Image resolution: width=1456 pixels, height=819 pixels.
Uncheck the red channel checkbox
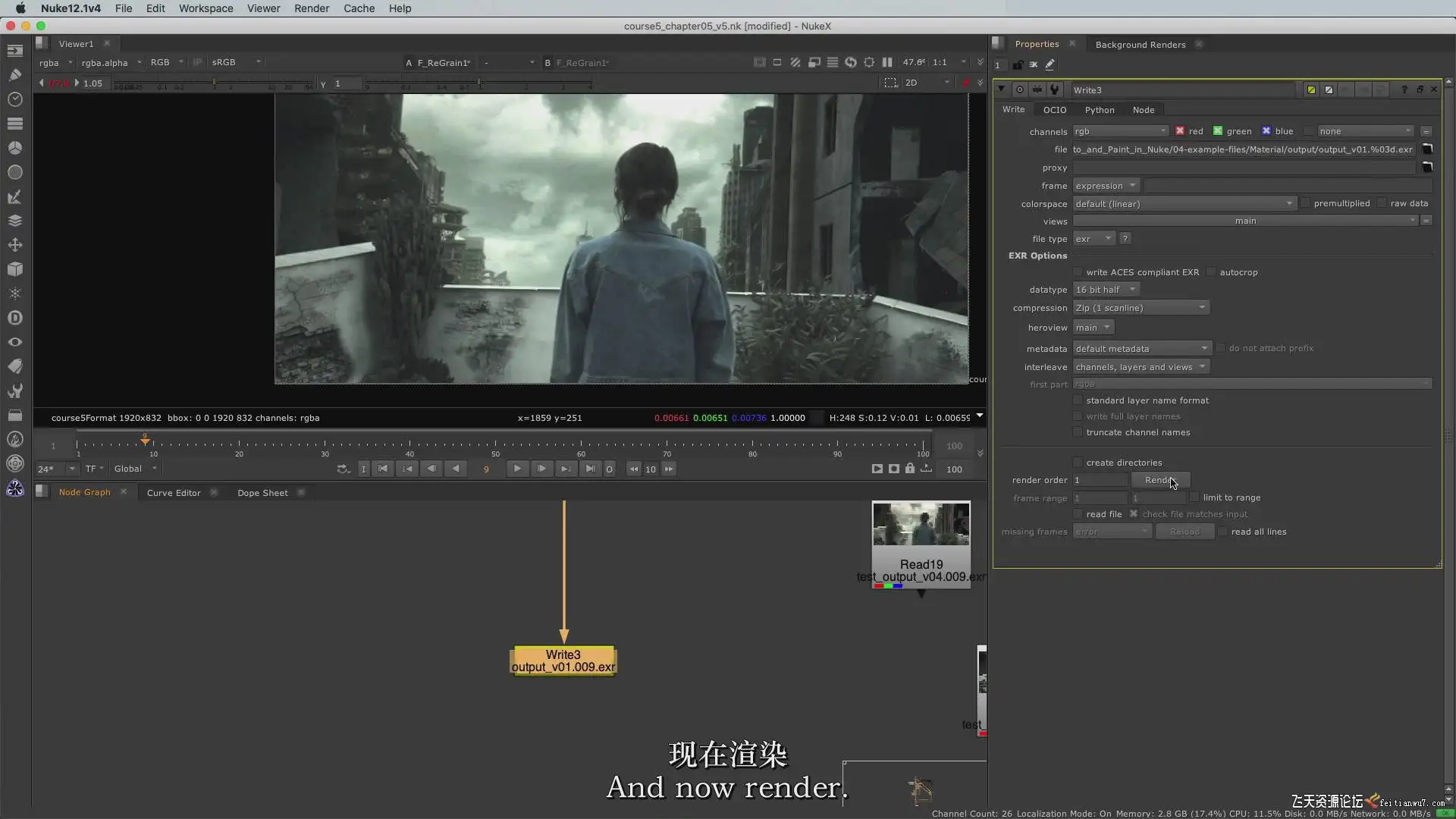click(1180, 131)
